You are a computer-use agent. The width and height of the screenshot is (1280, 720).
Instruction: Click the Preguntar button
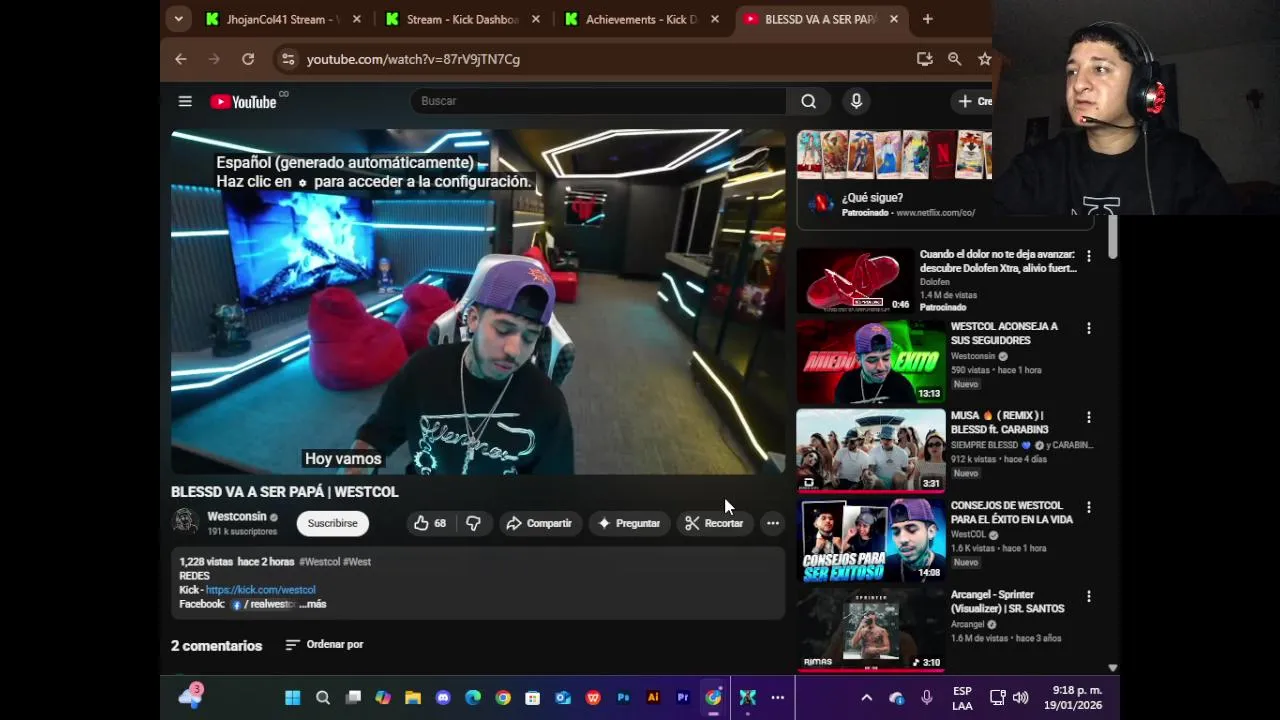[x=629, y=523]
